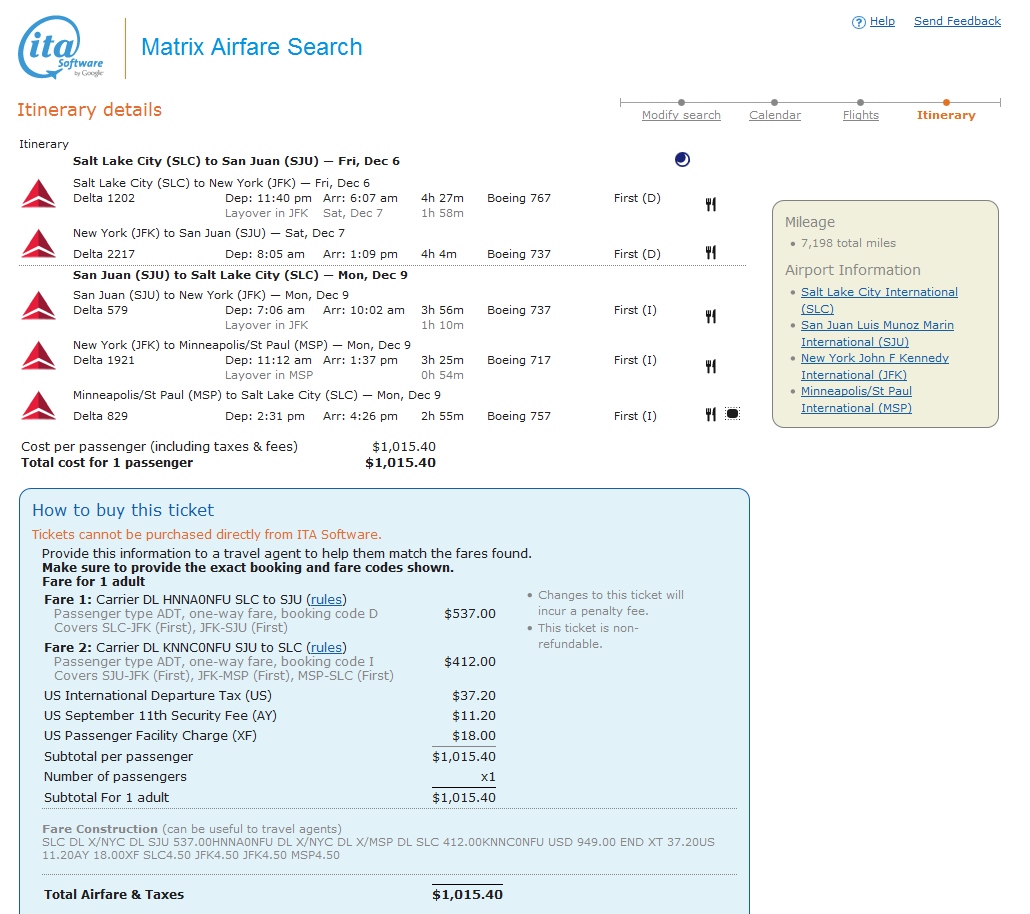Switch to the Flights step

[x=860, y=115]
